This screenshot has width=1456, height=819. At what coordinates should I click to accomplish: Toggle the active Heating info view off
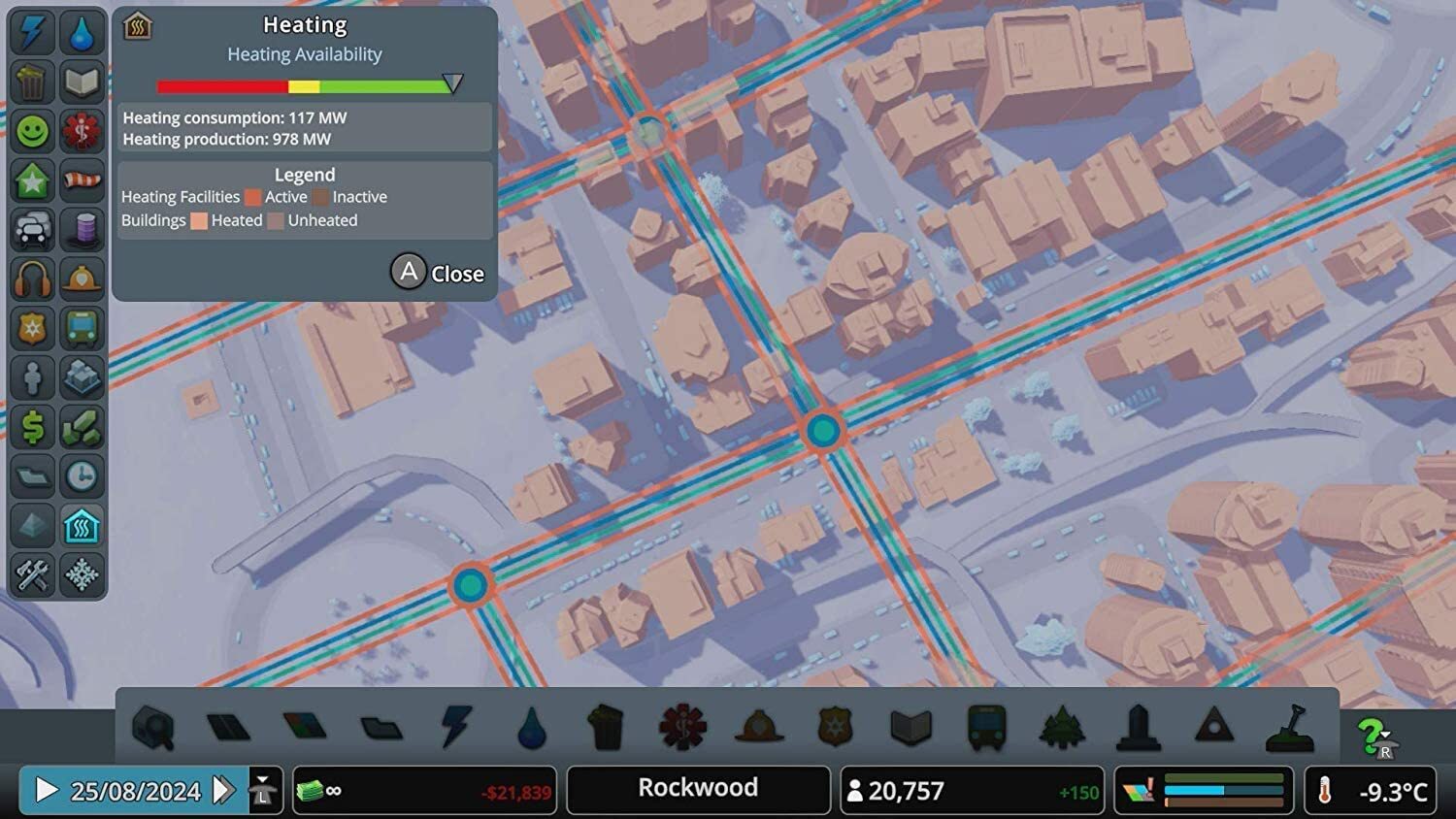pos(82,527)
